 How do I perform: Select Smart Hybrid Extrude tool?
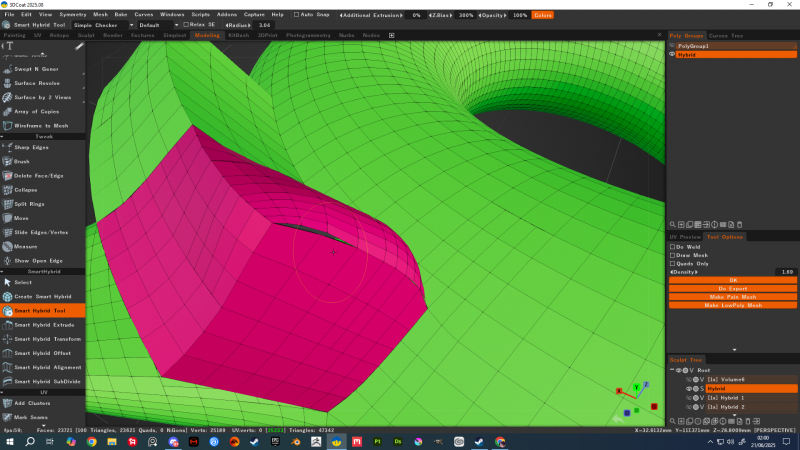[x=44, y=325]
